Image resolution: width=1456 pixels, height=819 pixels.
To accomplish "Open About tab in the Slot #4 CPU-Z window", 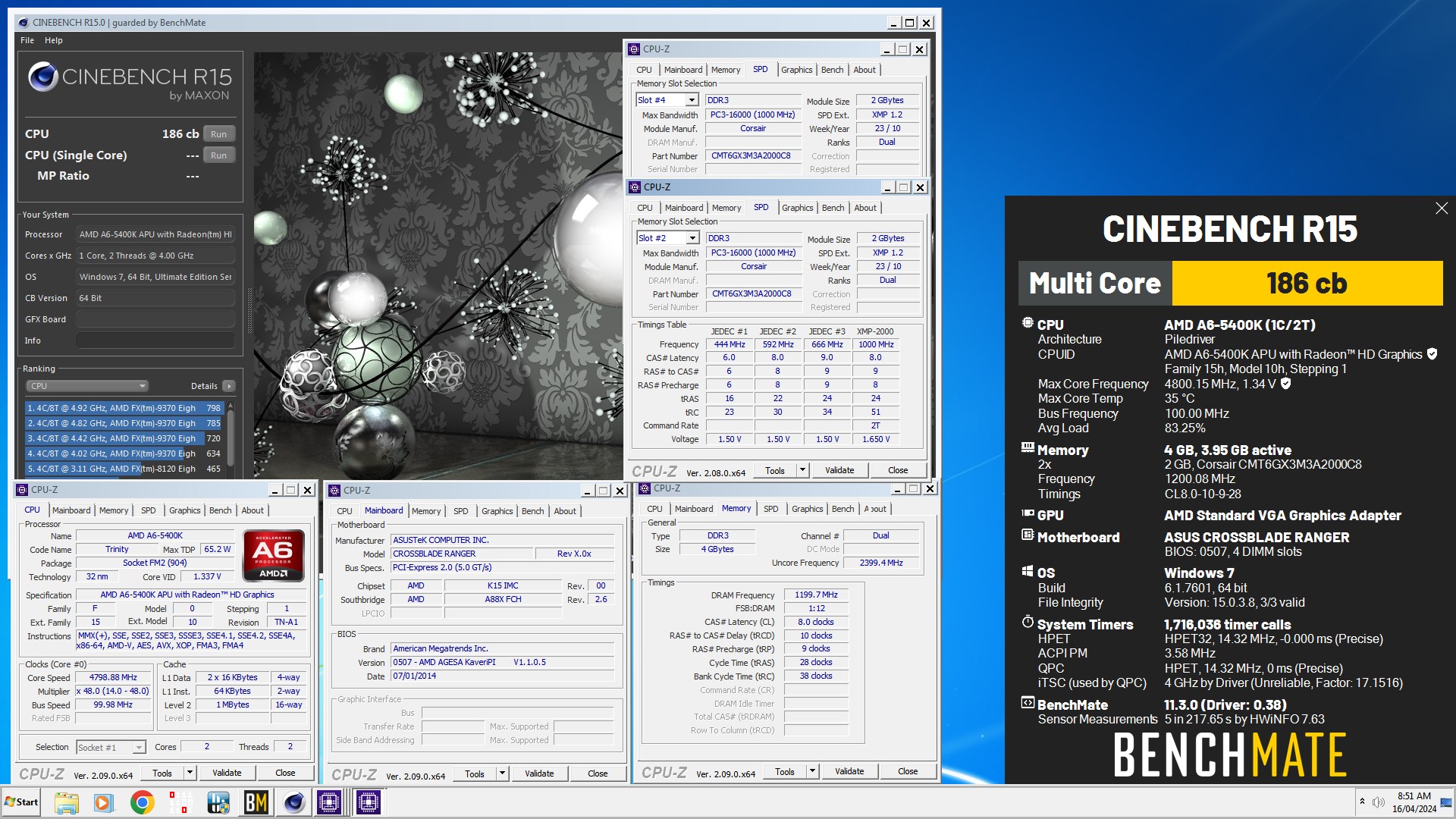I will pos(864,70).
